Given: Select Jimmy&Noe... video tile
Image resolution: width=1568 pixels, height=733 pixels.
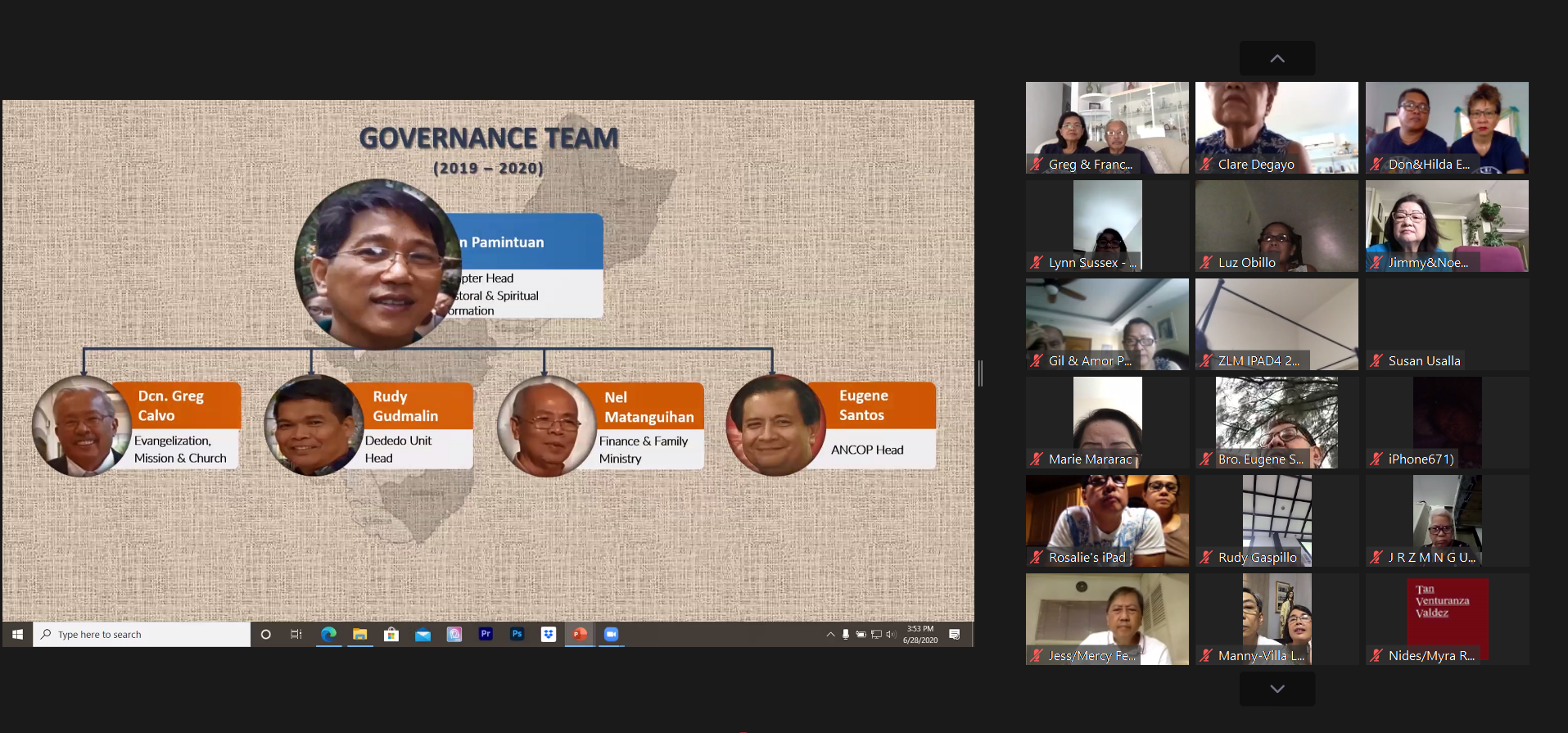Looking at the screenshot, I should point(1447,226).
